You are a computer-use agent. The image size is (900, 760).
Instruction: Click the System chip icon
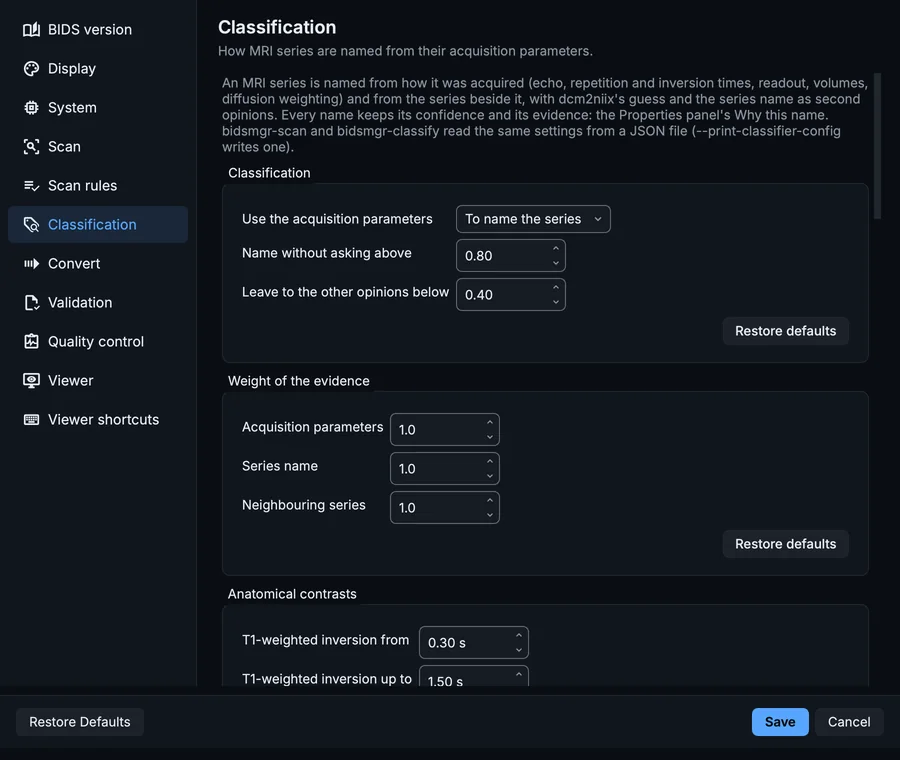[x=32, y=107]
